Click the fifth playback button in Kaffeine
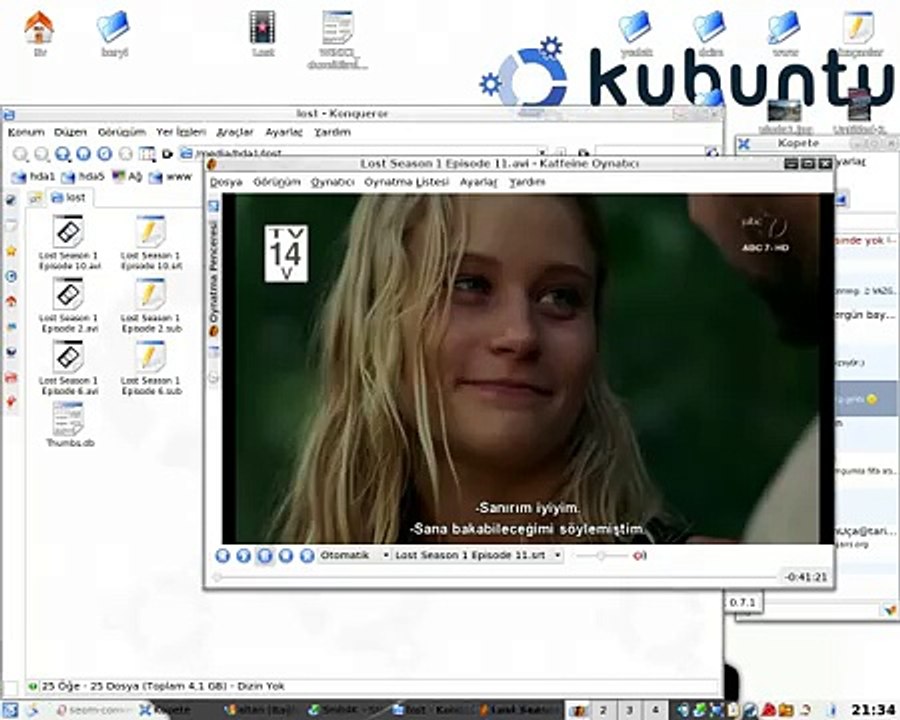 (307, 555)
